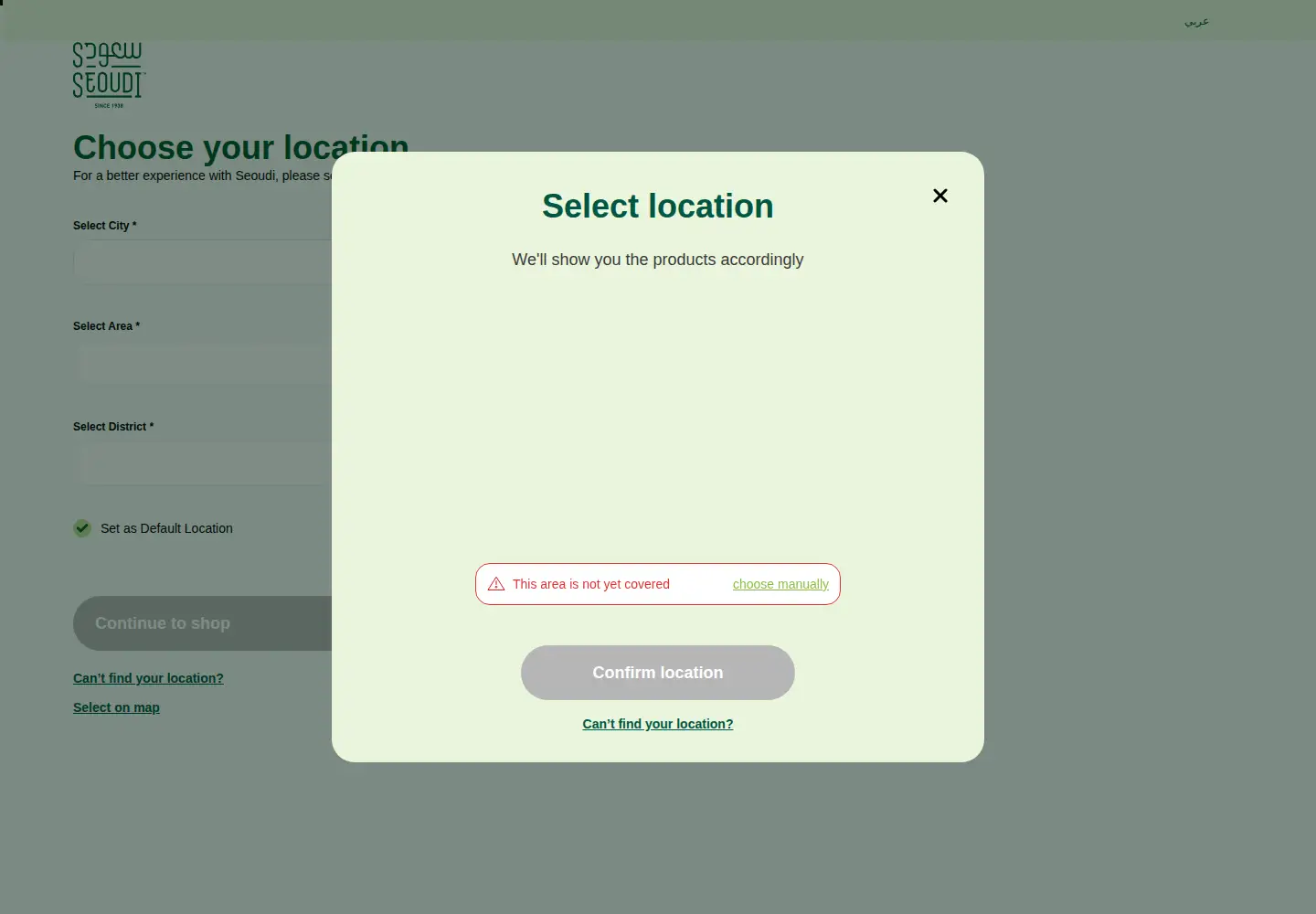Click the Select on map link
This screenshot has height=914, width=1316.
[116, 707]
